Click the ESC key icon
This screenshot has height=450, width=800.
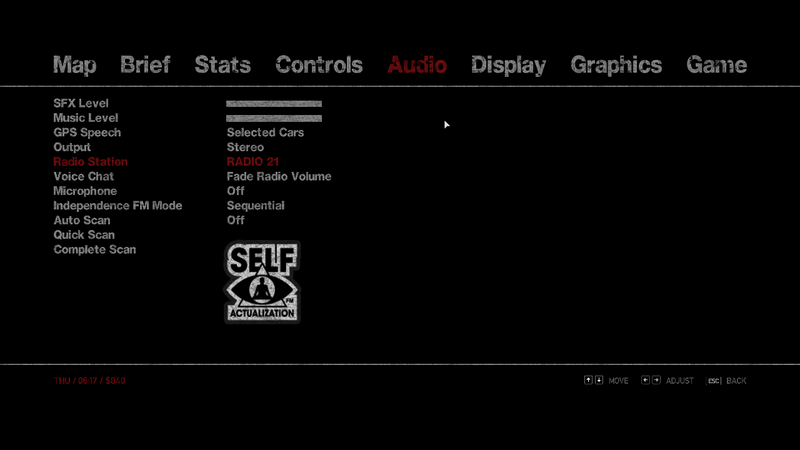click(714, 381)
